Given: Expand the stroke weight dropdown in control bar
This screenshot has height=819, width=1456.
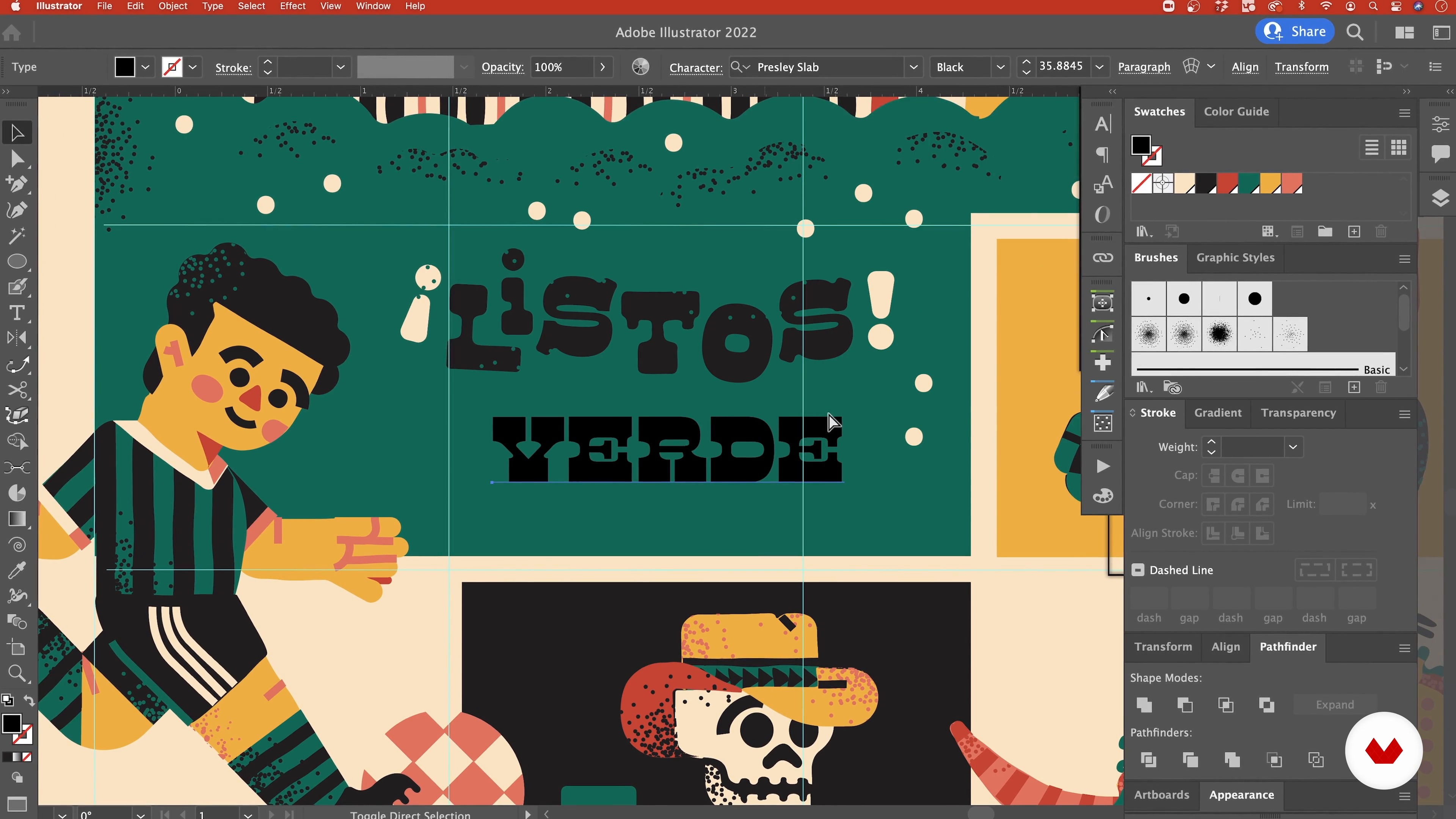Looking at the screenshot, I should (340, 67).
